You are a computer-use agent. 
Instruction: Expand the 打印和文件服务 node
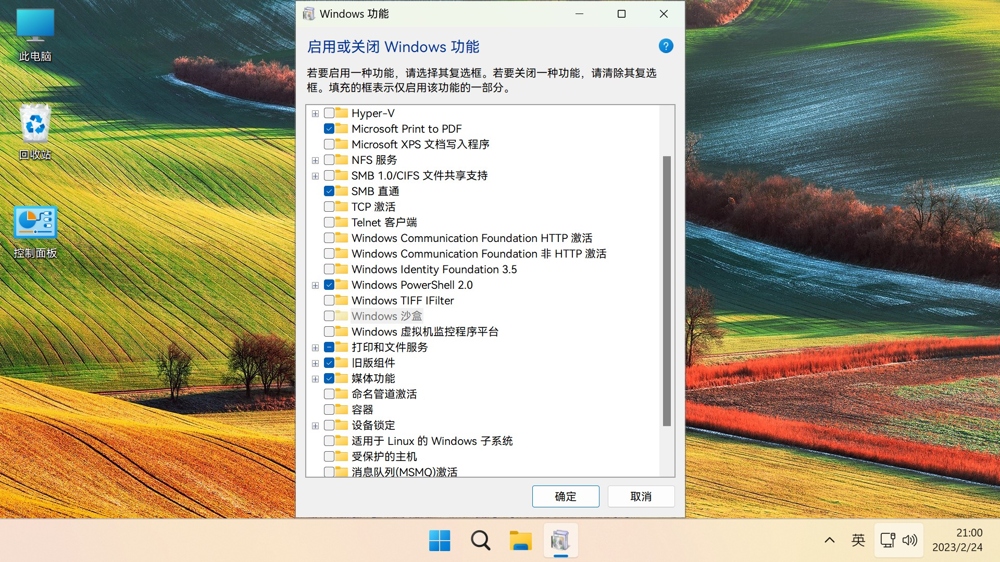[315, 347]
